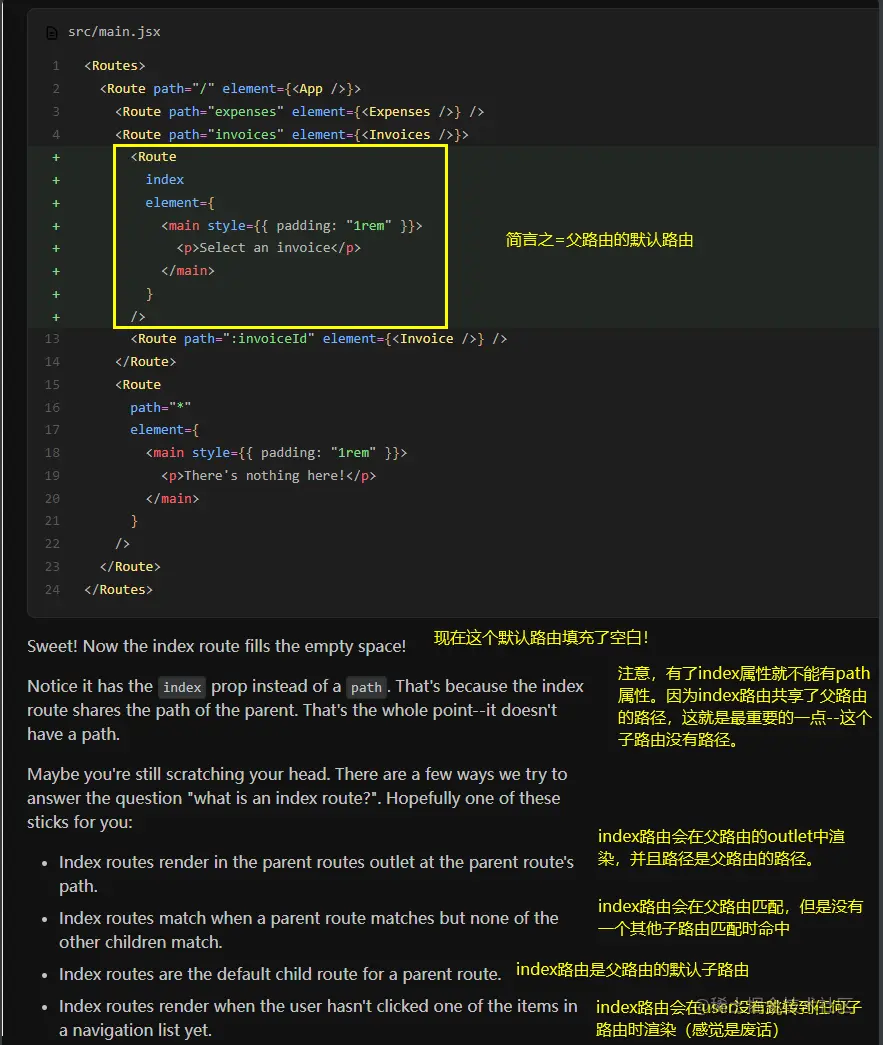Click yellow note '现在这个默认路由填充了空白!'
883x1045 pixels.
point(541,638)
